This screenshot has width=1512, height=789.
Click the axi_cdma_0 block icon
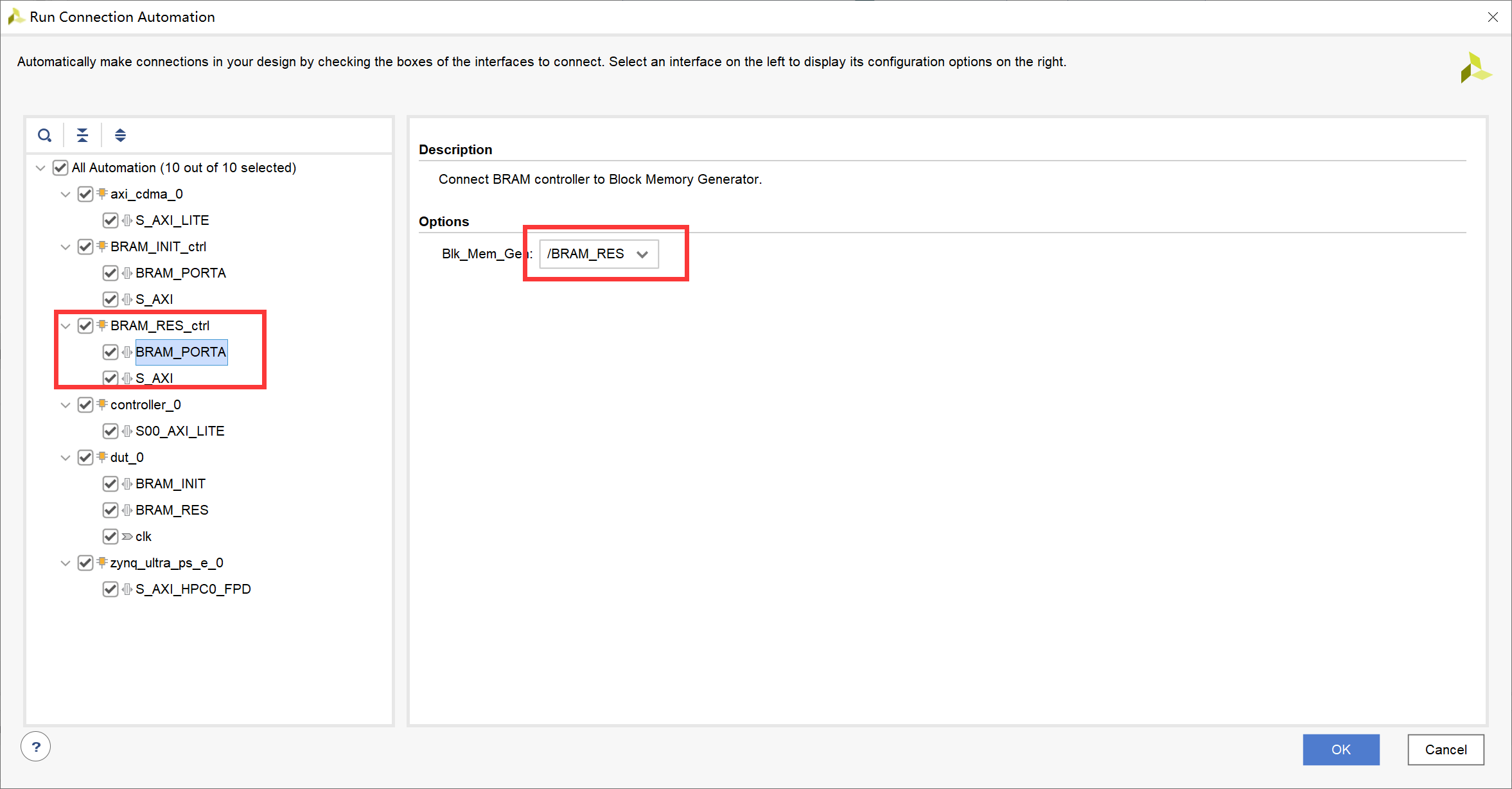point(102,193)
